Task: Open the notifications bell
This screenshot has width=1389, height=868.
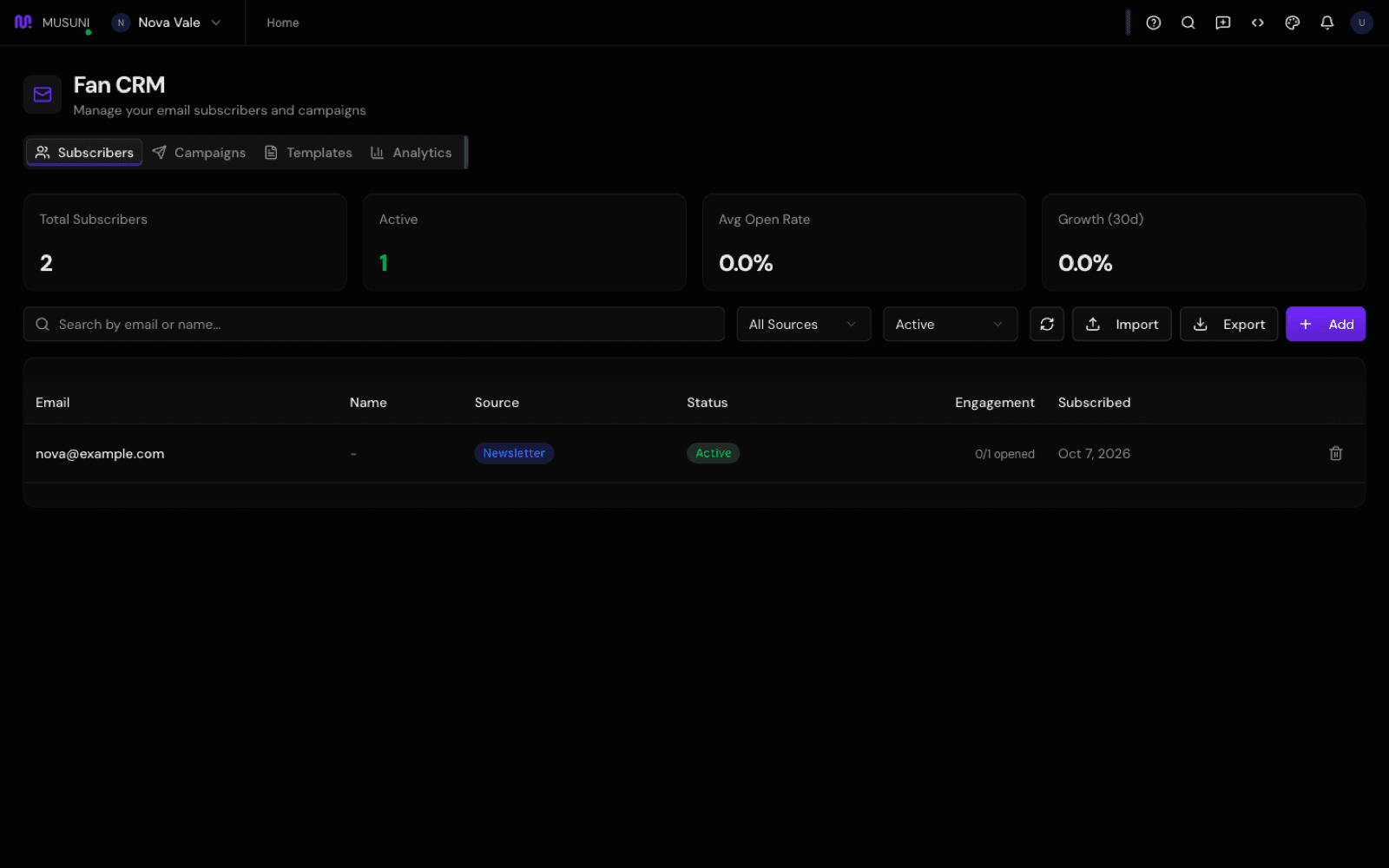Action: click(x=1327, y=23)
